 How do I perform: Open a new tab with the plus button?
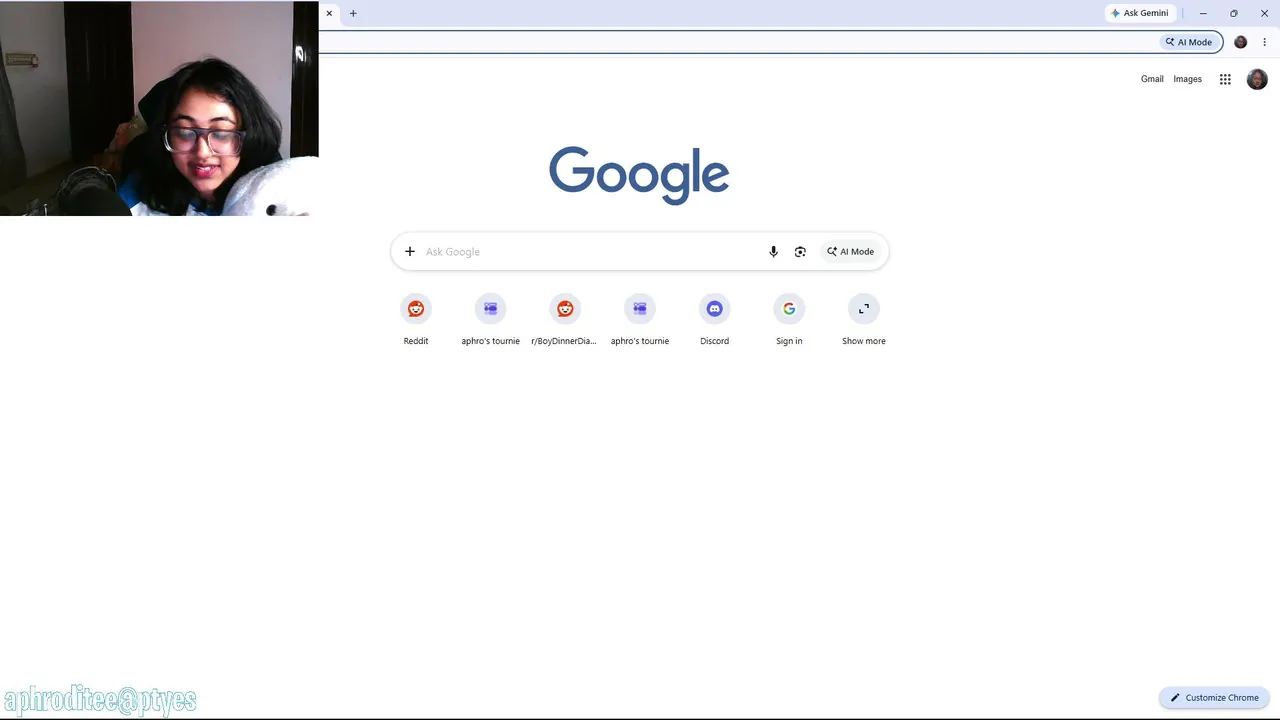point(353,13)
